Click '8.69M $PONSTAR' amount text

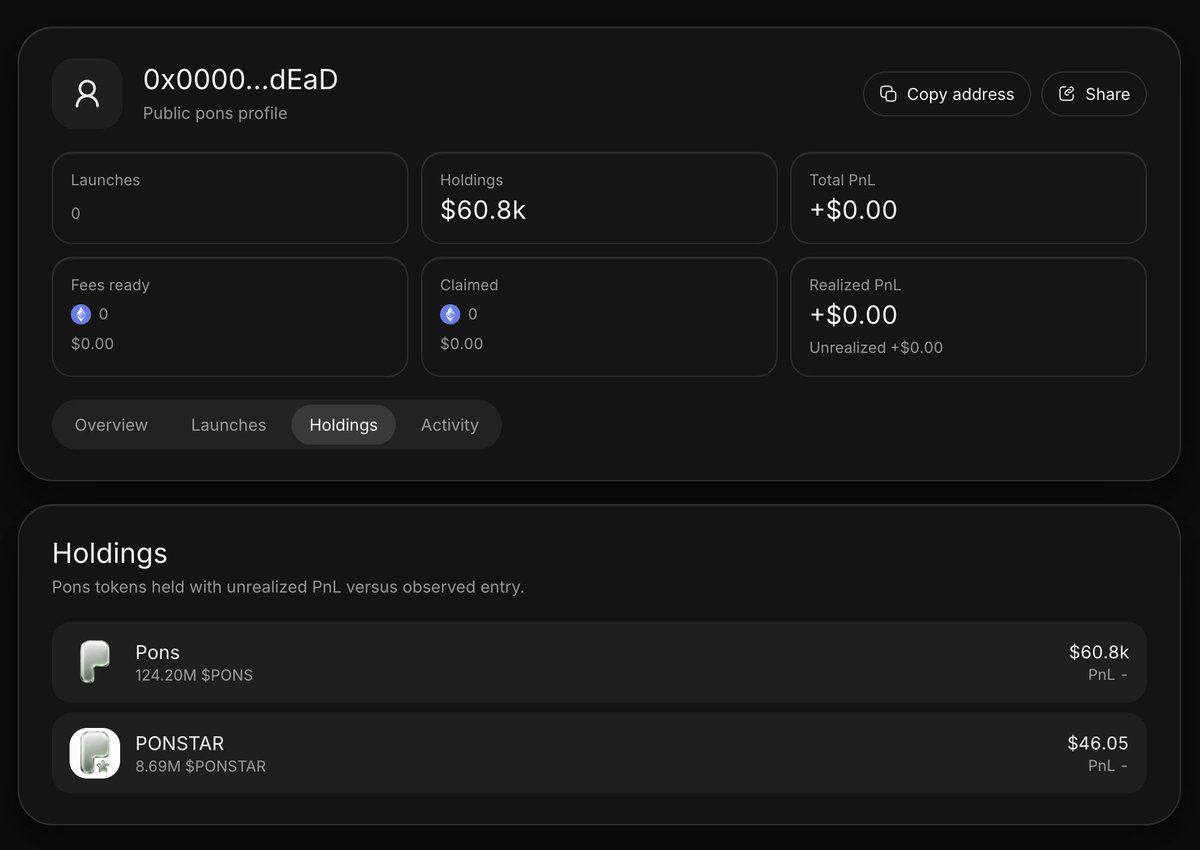200,766
